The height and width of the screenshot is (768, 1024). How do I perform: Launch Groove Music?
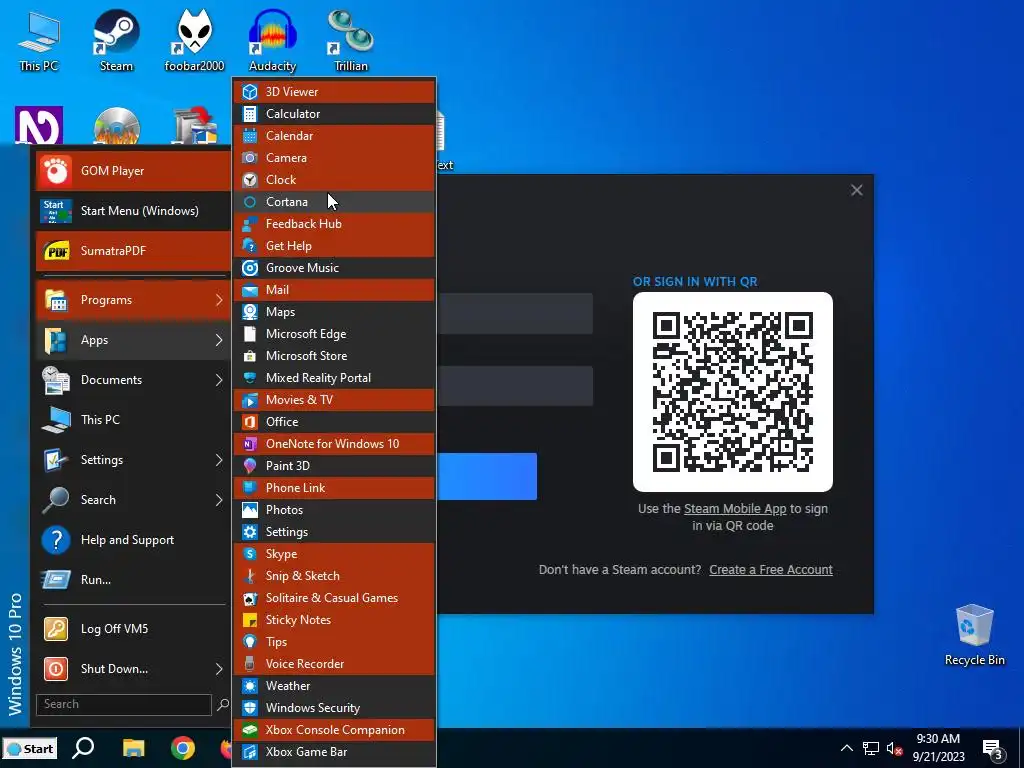coord(334,268)
